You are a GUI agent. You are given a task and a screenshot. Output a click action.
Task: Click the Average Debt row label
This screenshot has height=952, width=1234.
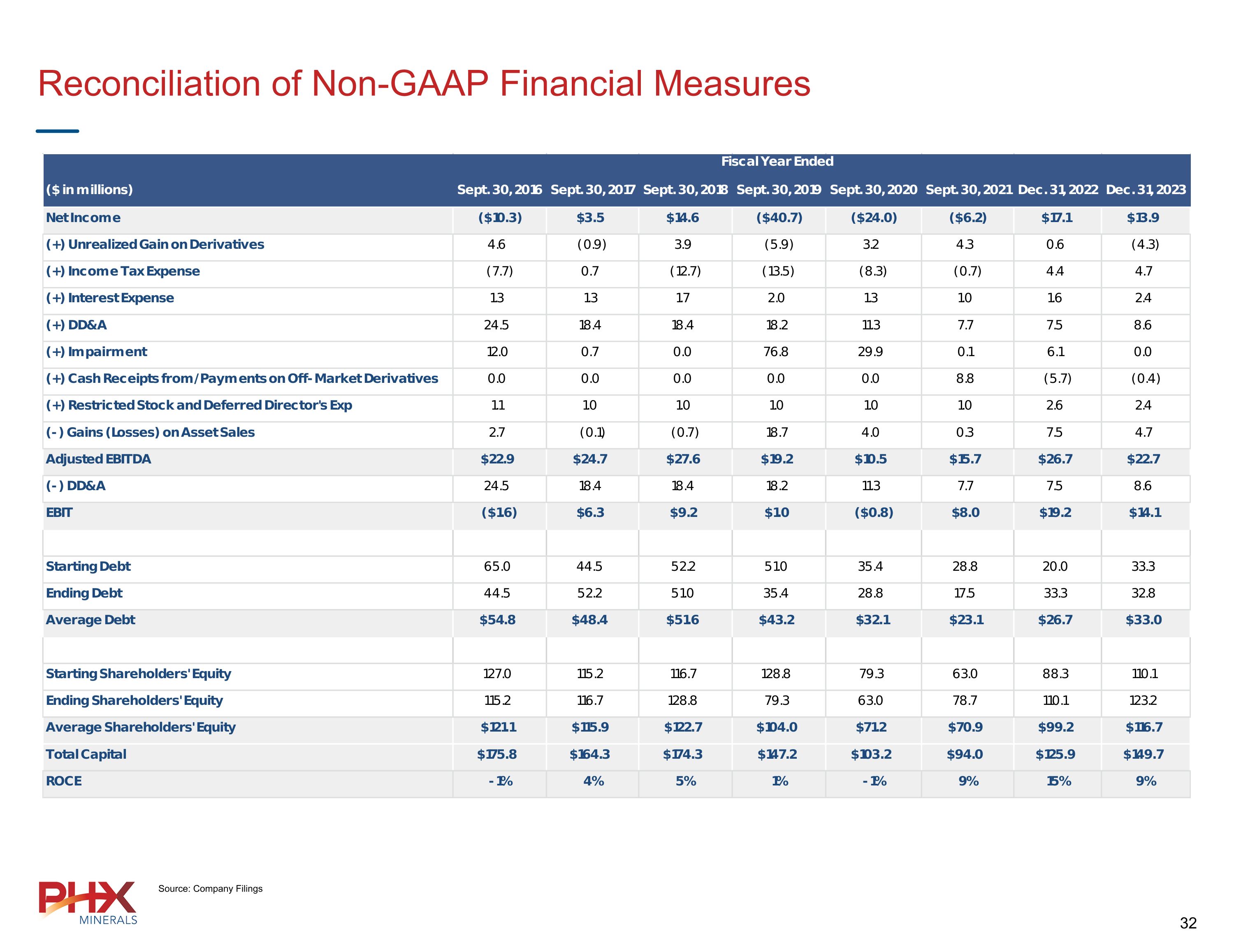(90, 621)
